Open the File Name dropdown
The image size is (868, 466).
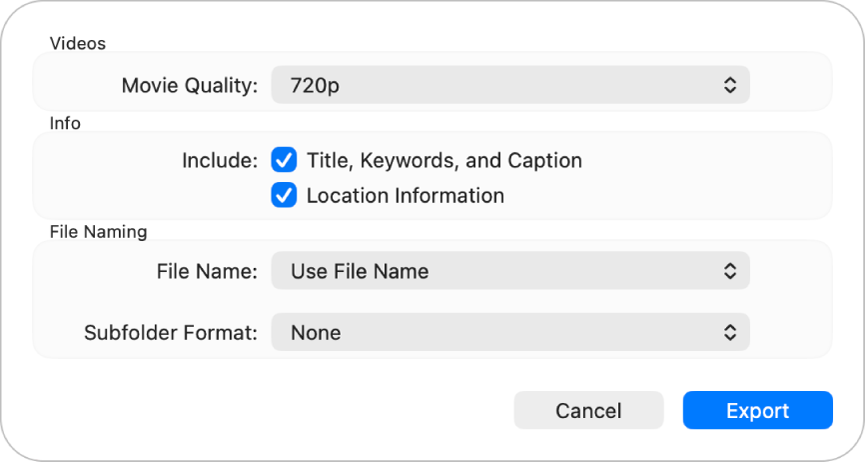point(510,270)
